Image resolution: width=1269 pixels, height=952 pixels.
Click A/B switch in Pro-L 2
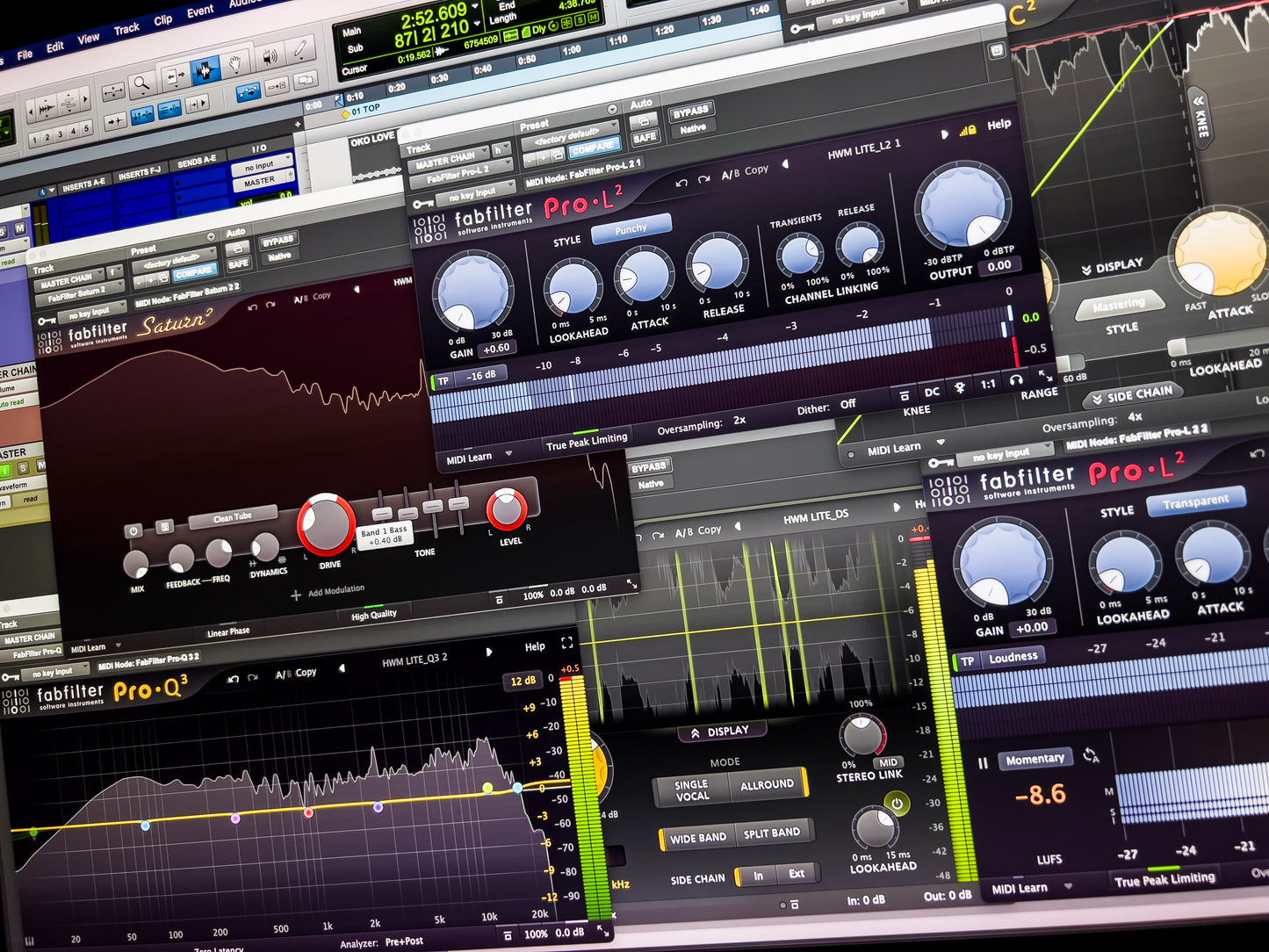[x=731, y=174]
